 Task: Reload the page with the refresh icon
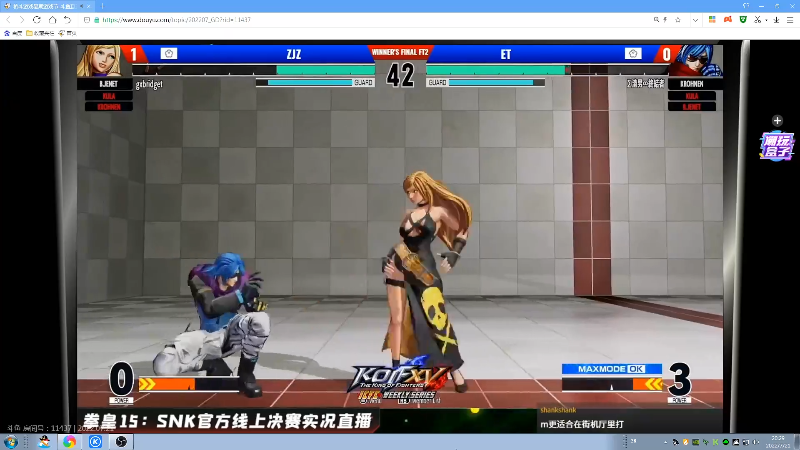37,20
